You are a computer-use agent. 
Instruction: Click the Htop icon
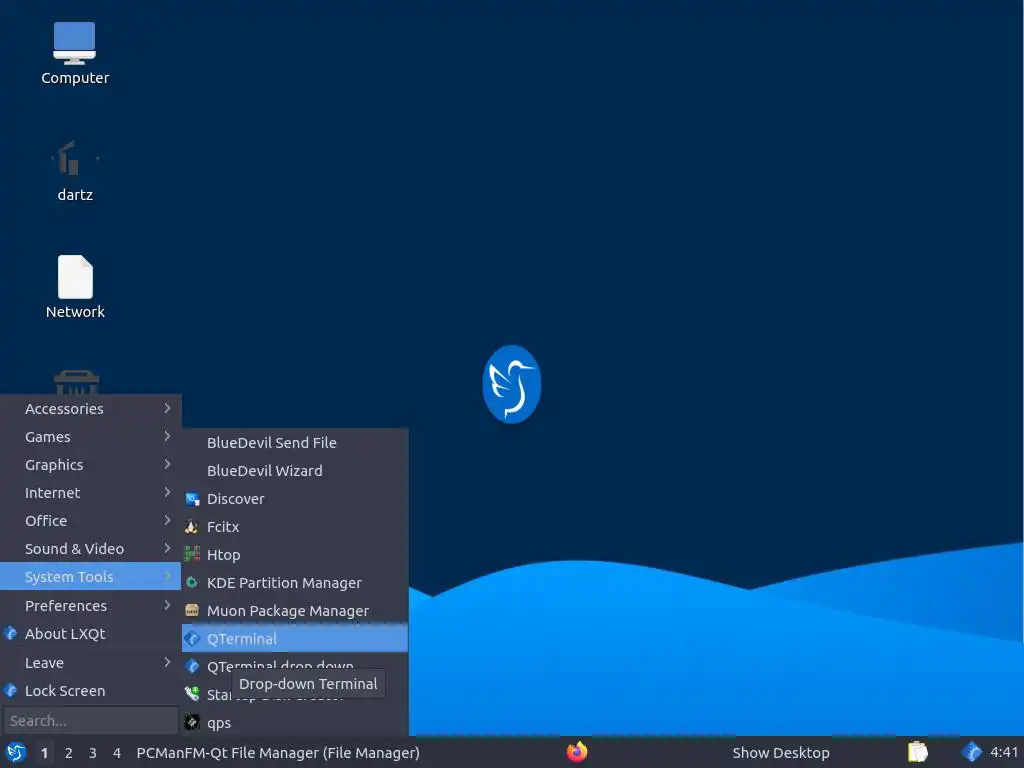192,555
